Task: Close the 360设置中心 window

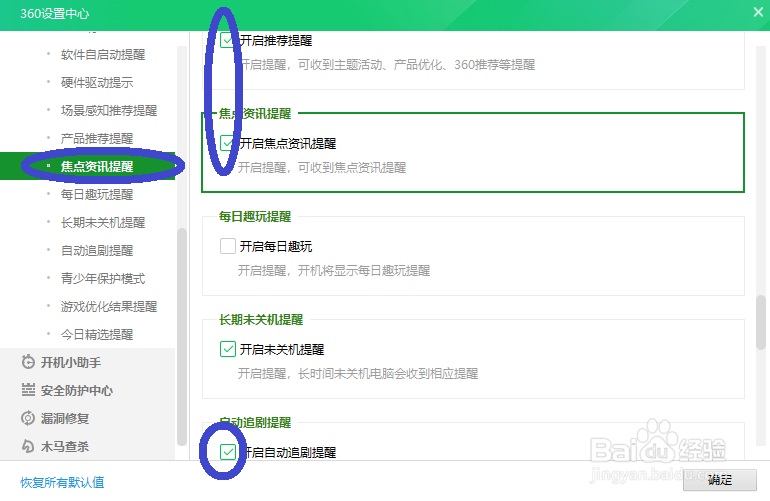Action: pos(758,12)
